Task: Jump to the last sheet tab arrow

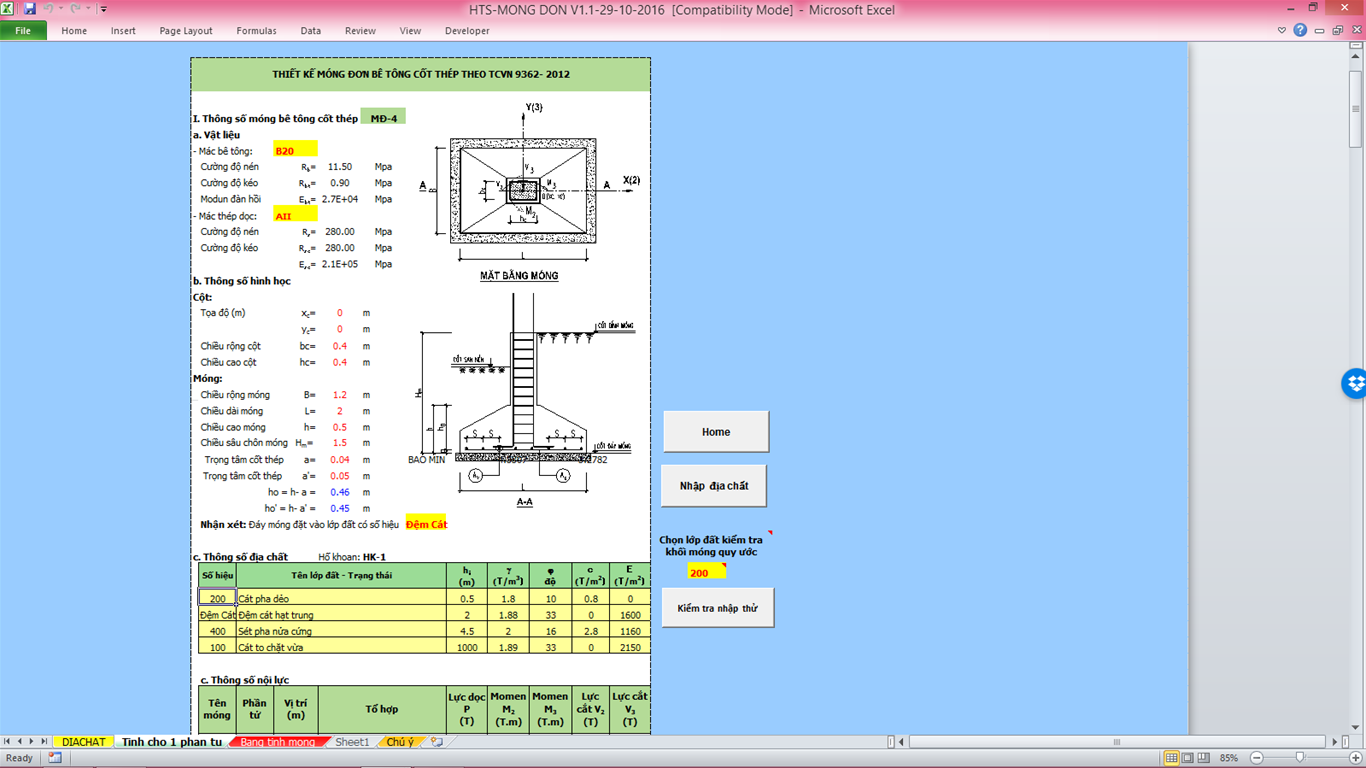Action: coord(44,742)
